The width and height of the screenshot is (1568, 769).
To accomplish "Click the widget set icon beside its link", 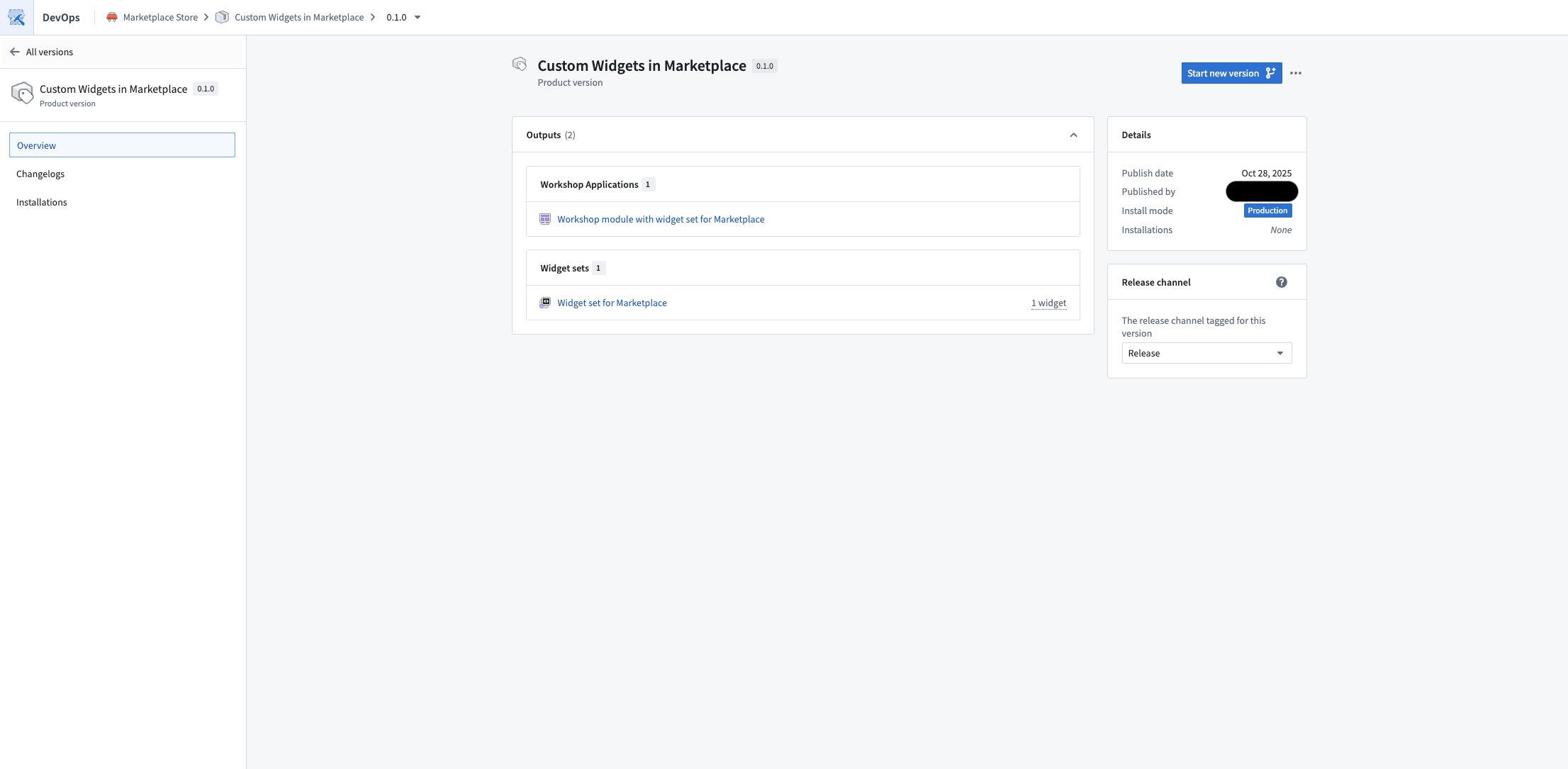I will [545, 303].
